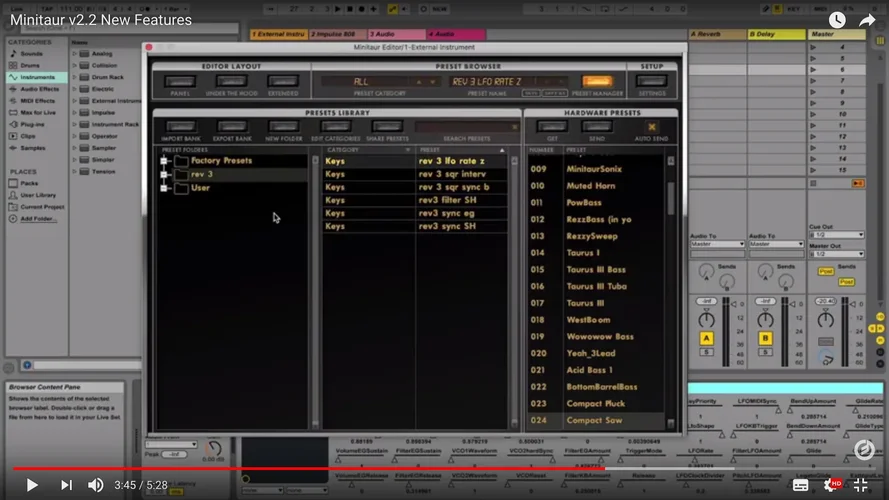Click Export Bank button
The height and width of the screenshot is (500, 889).
pyautogui.click(x=232, y=126)
